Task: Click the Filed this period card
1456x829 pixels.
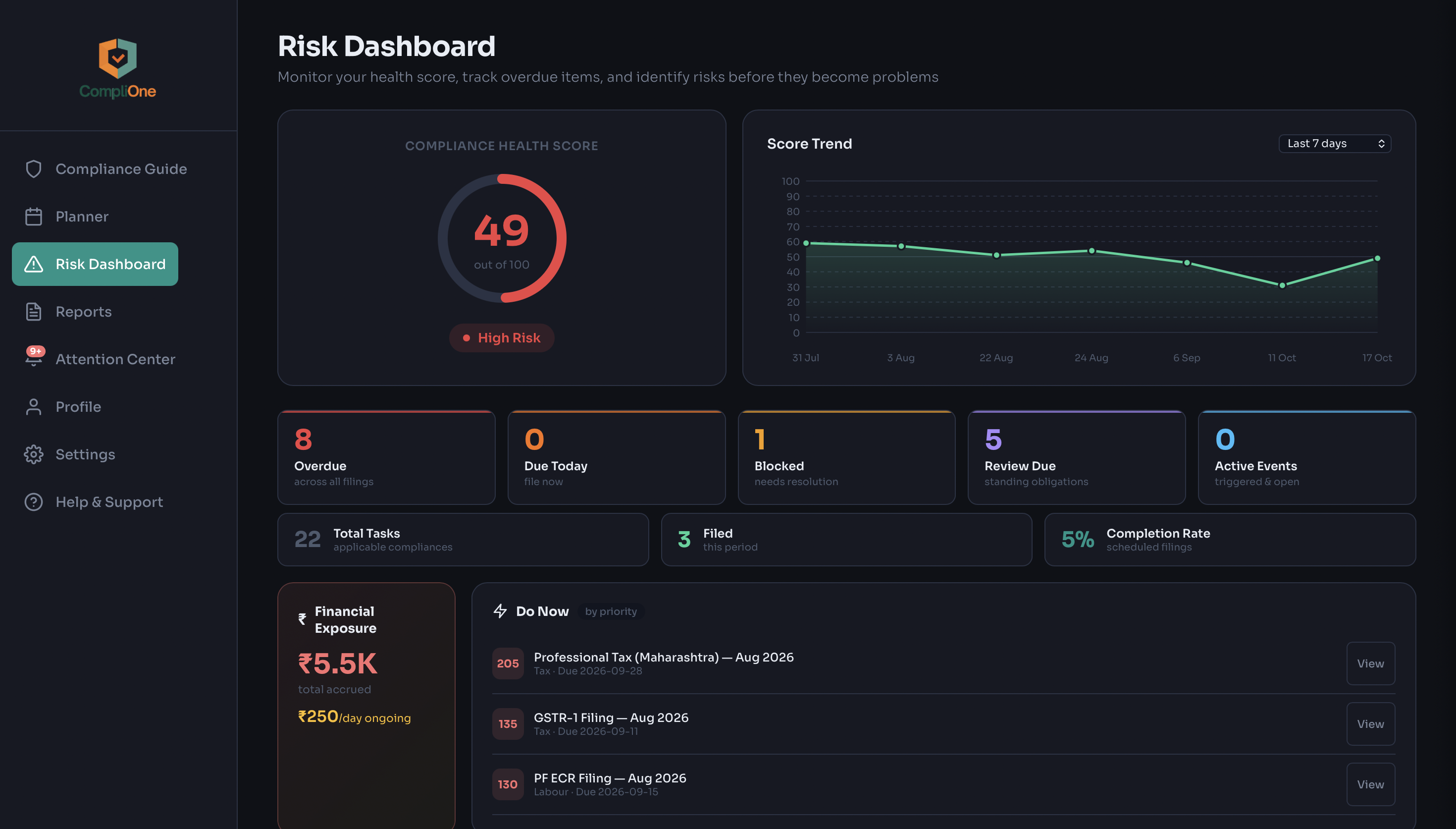Action: (x=846, y=539)
